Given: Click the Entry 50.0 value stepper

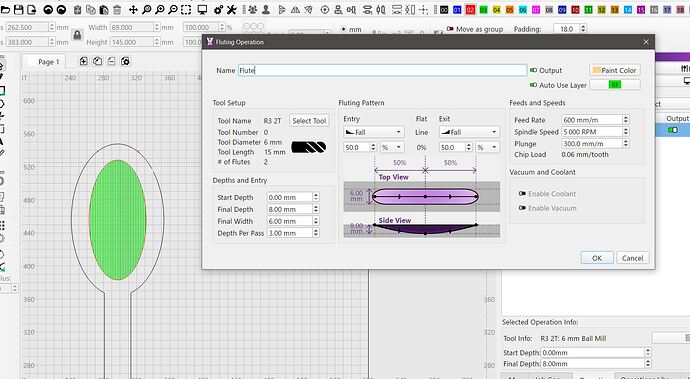Looking at the screenshot, I should point(373,147).
